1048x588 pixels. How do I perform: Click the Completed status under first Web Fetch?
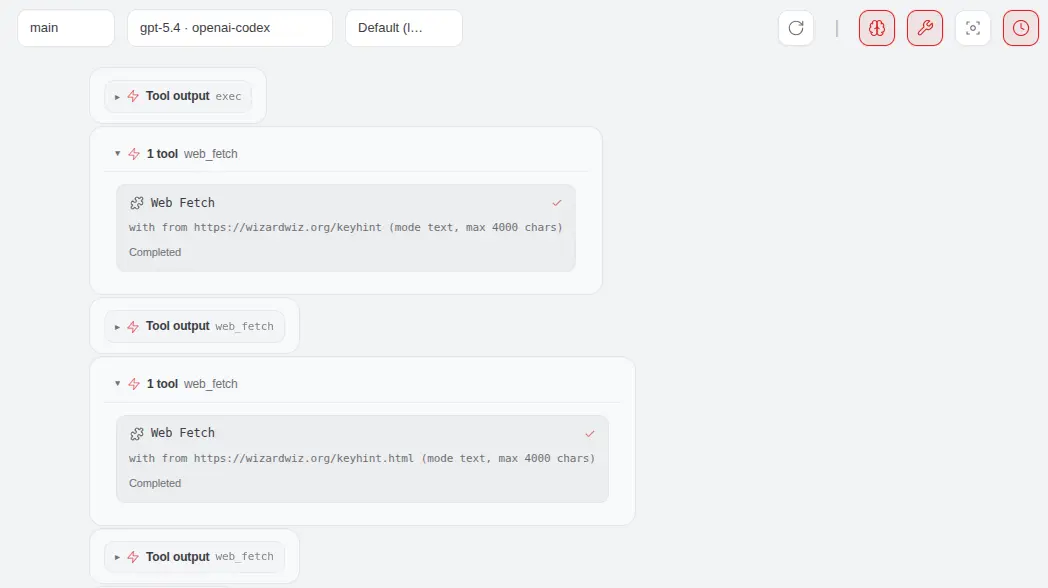click(x=155, y=253)
